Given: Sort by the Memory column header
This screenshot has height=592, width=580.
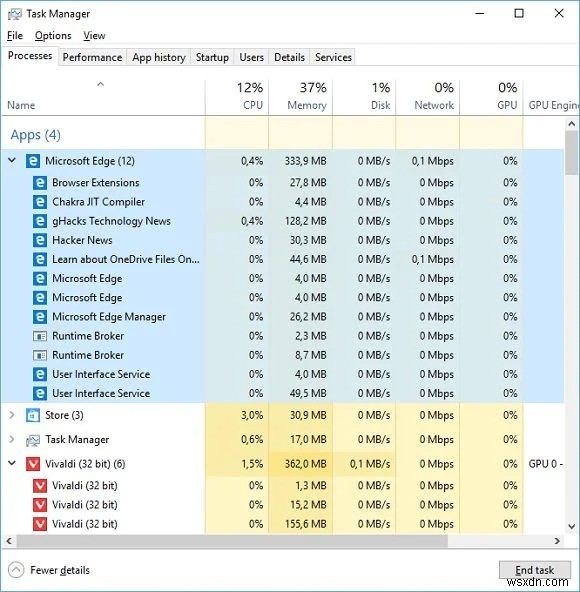Looking at the screenshot, I should 301,97.
